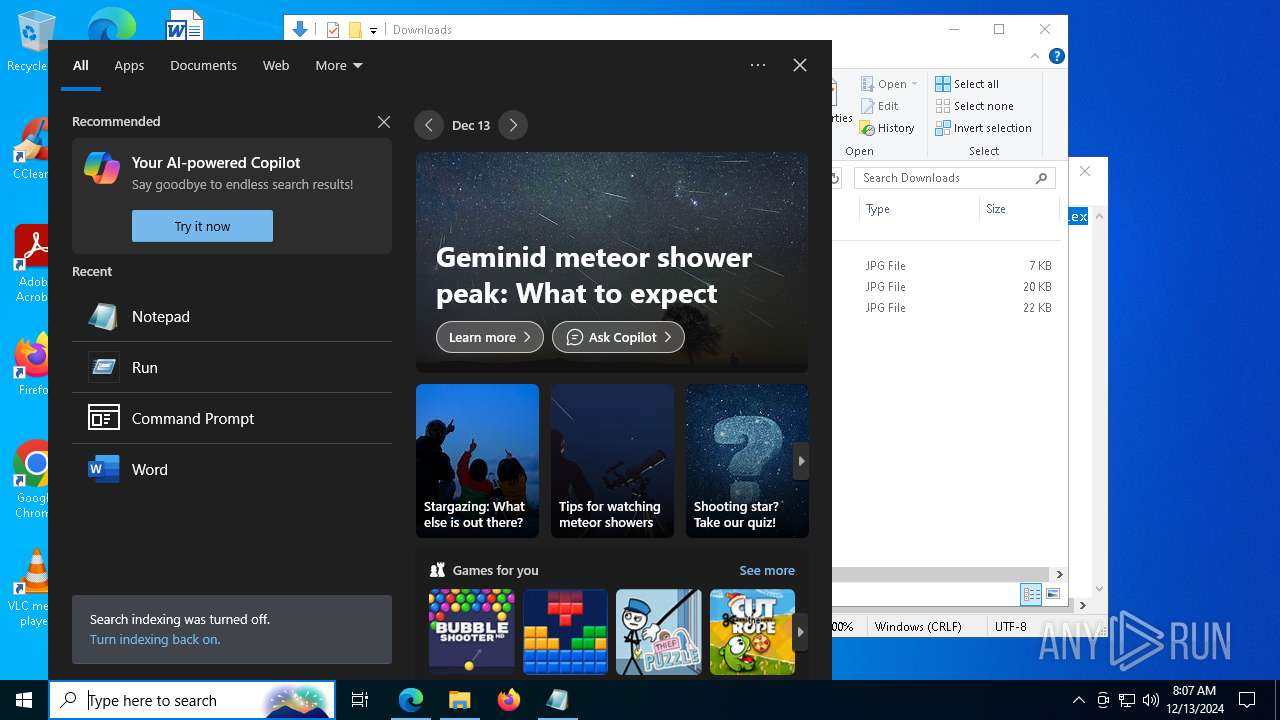This screenshot has width=1280, height=720.
Task: Click Turn indexing back on link
Action: (155, 639)
